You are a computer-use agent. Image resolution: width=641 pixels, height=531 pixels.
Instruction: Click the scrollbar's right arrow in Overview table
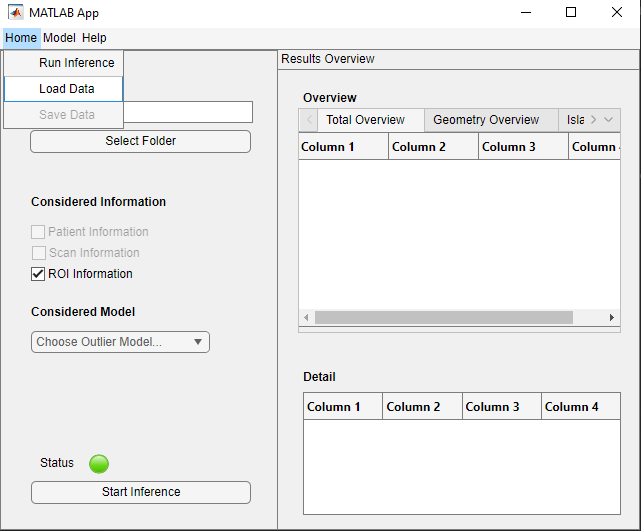coord(612,318)
